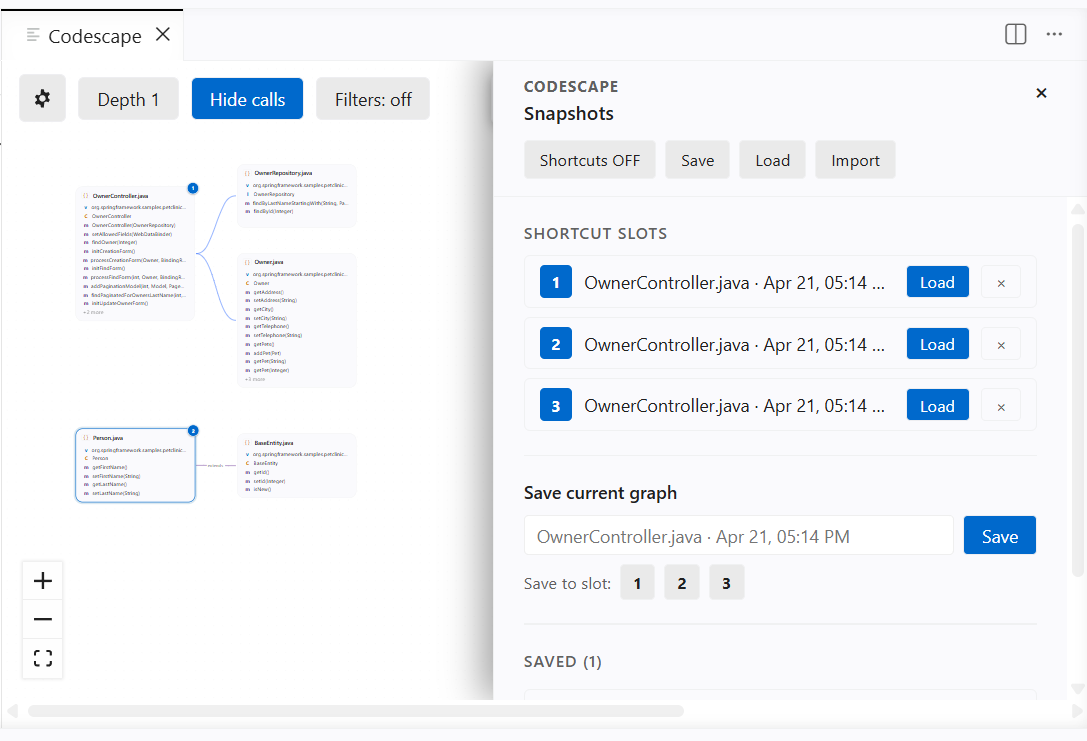Click the Snapshots panel vertical scrollbar
Screen dimensions: 1087x741
click(1077, 401)
